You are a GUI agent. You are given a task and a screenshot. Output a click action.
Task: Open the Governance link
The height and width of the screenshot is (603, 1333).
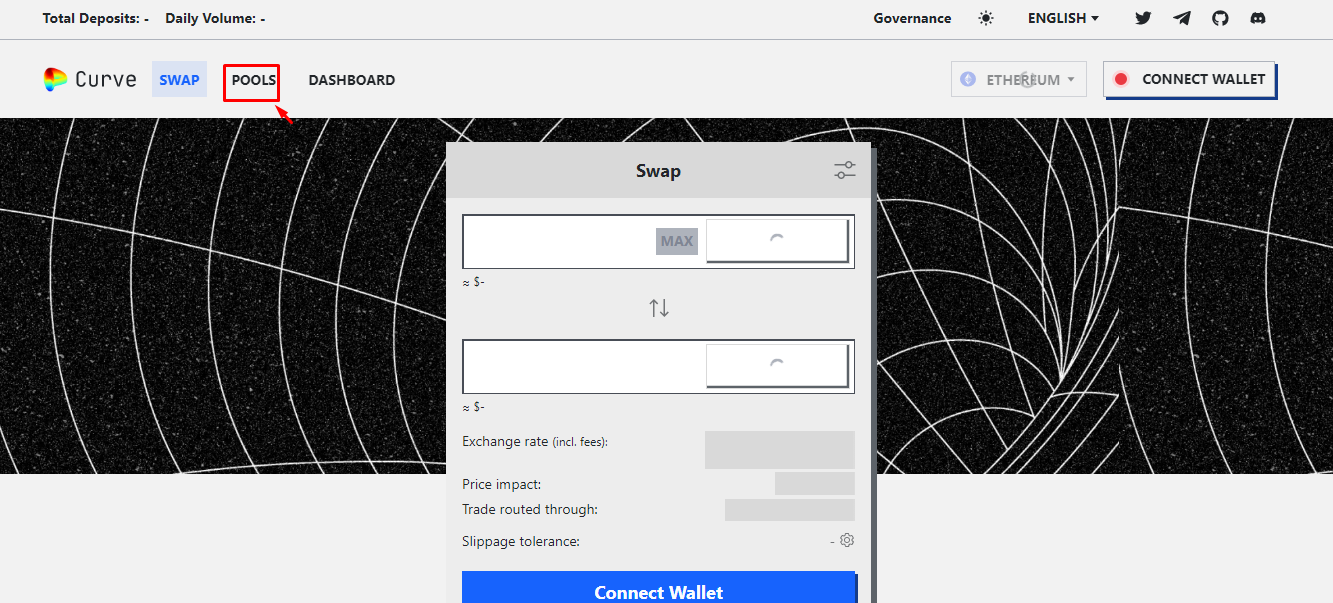(912, 18)
